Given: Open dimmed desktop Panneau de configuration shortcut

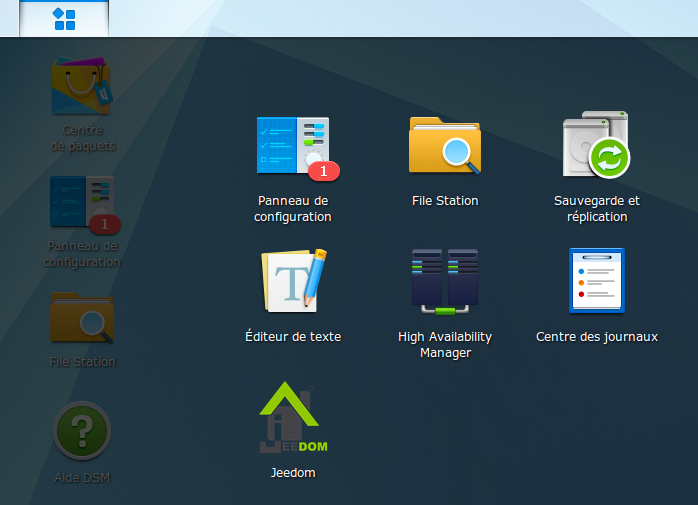Looking at the screenshot, I should tap(82, 202).
